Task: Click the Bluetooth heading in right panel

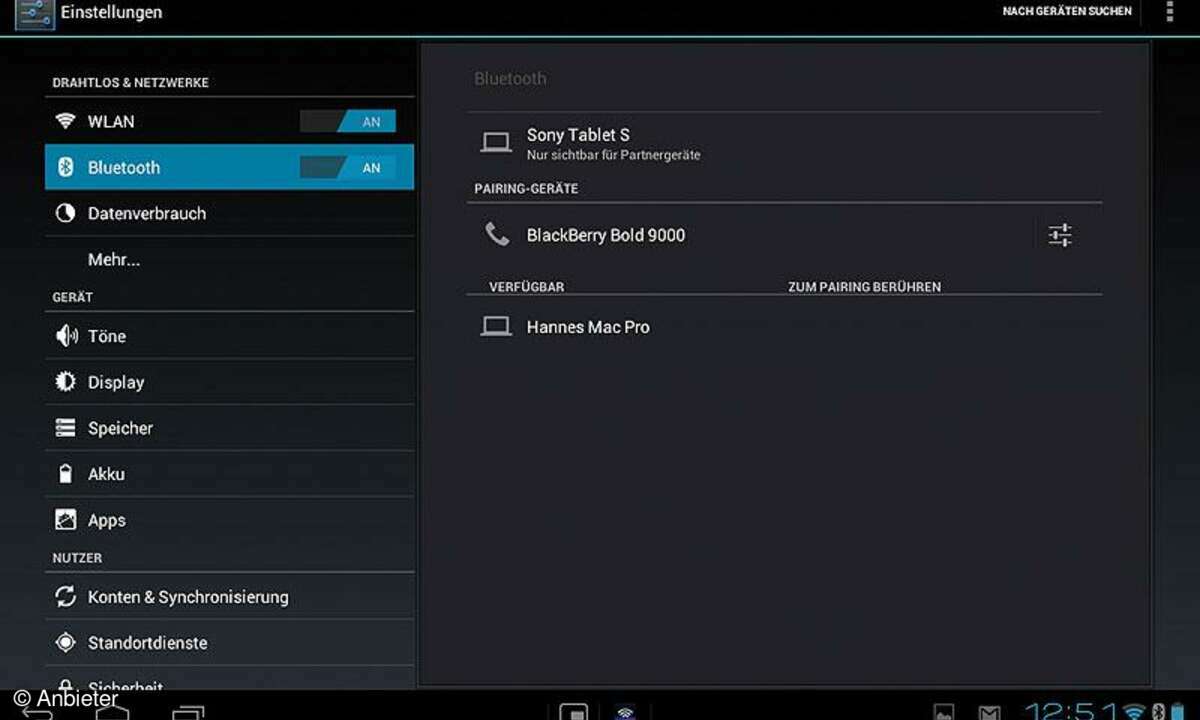Action: [510, 79]
